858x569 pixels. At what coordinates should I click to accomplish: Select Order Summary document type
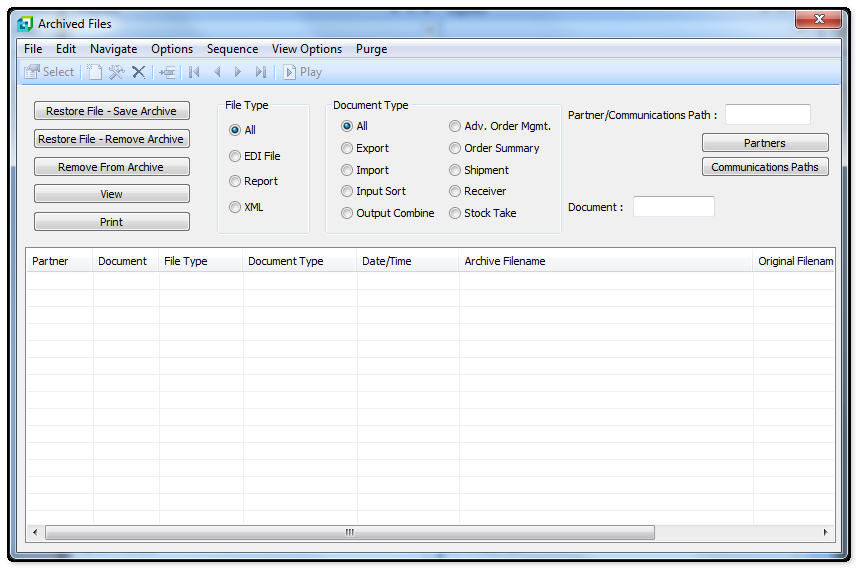point(455,148)
